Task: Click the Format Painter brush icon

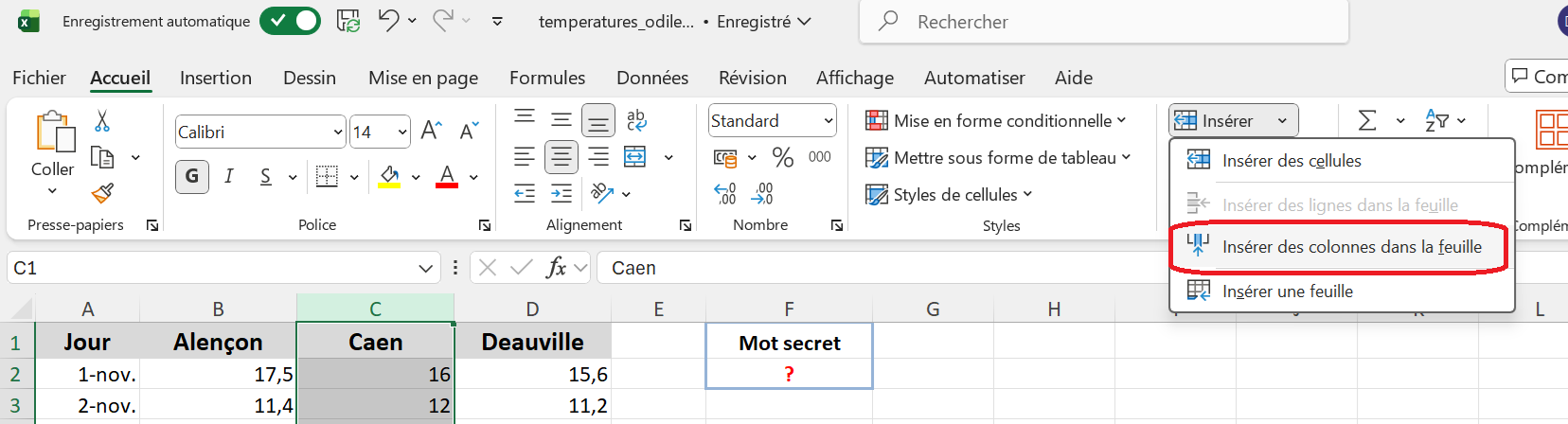Action: (102, 193)
